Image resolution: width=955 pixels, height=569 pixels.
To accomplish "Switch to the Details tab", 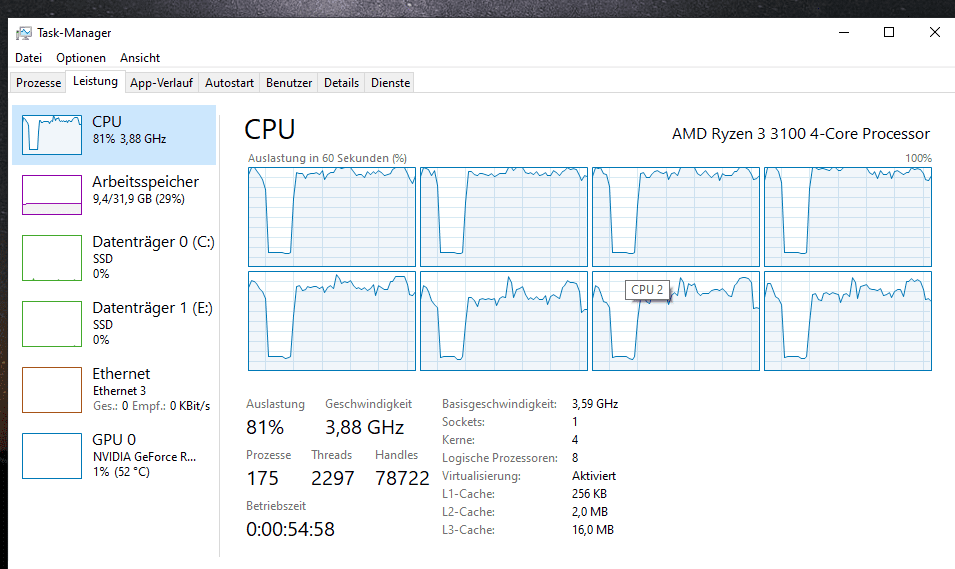I will [341, 83].
